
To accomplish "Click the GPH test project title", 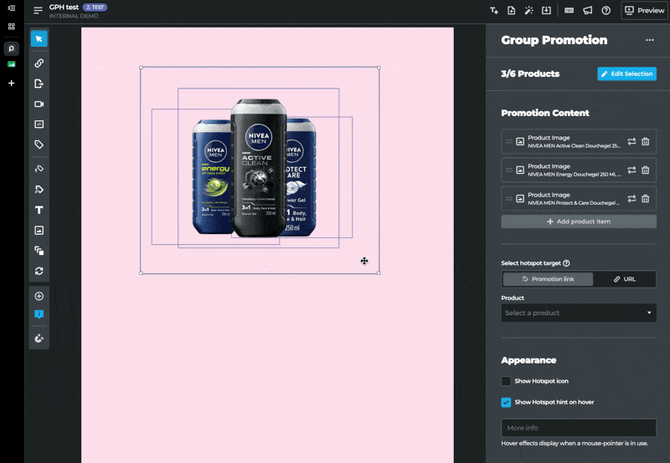I will 64,7.
